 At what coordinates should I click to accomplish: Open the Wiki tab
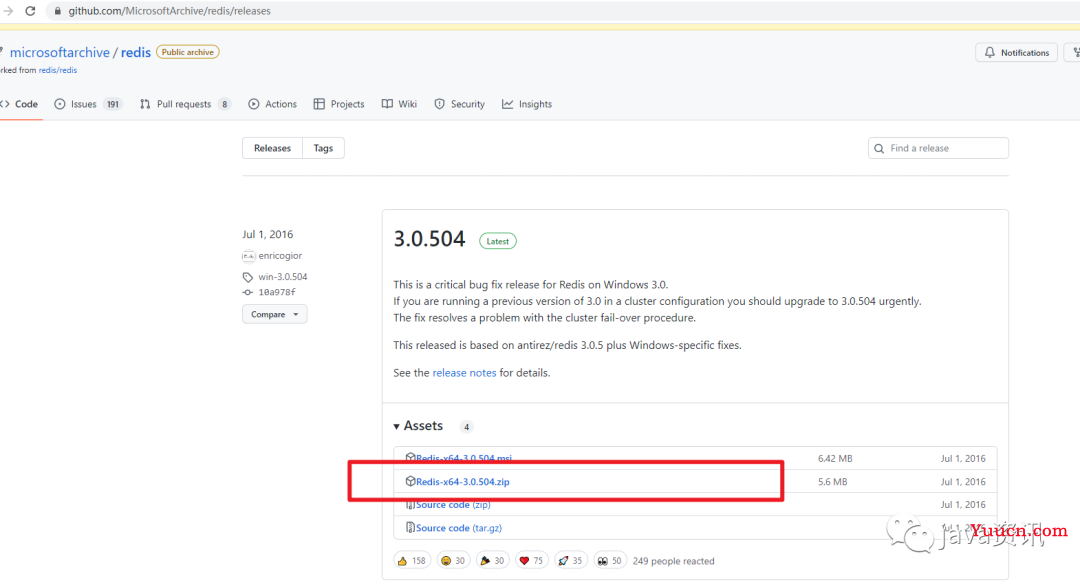click(x=399, y=104)
